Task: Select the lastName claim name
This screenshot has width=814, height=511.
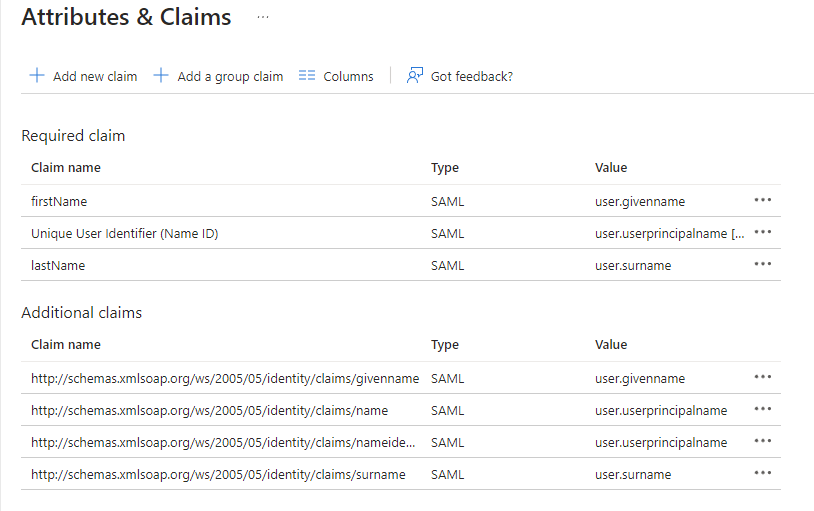Action: click(58, 265)
